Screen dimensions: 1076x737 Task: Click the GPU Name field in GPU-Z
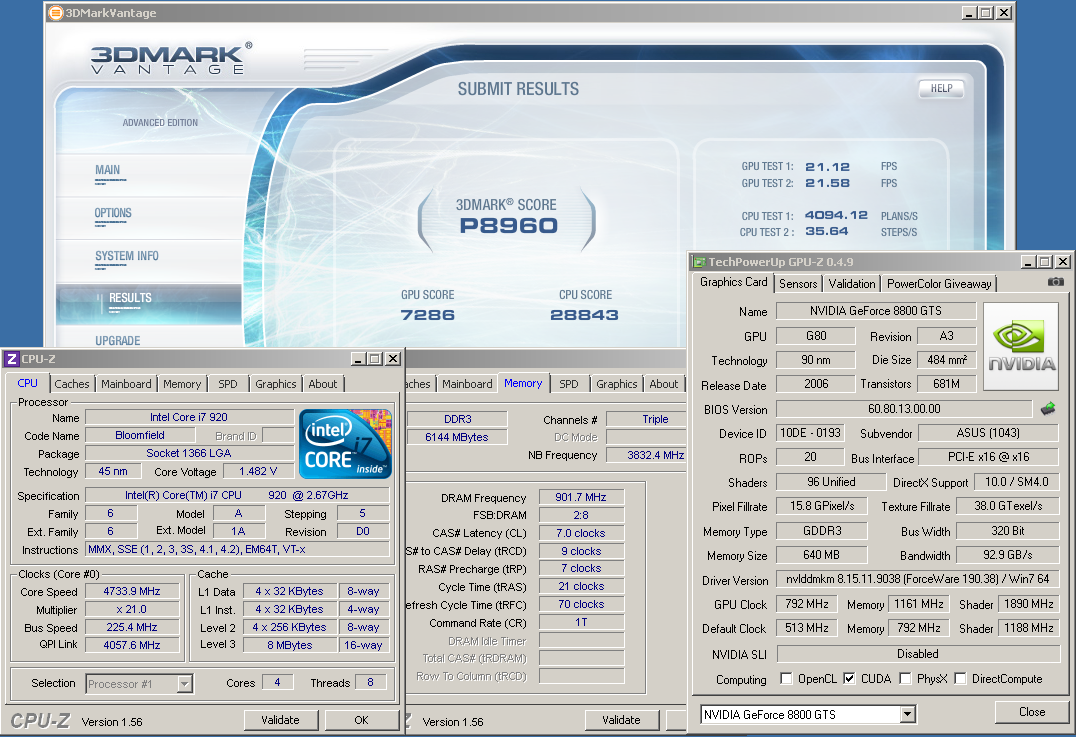(x=876, y=311)
